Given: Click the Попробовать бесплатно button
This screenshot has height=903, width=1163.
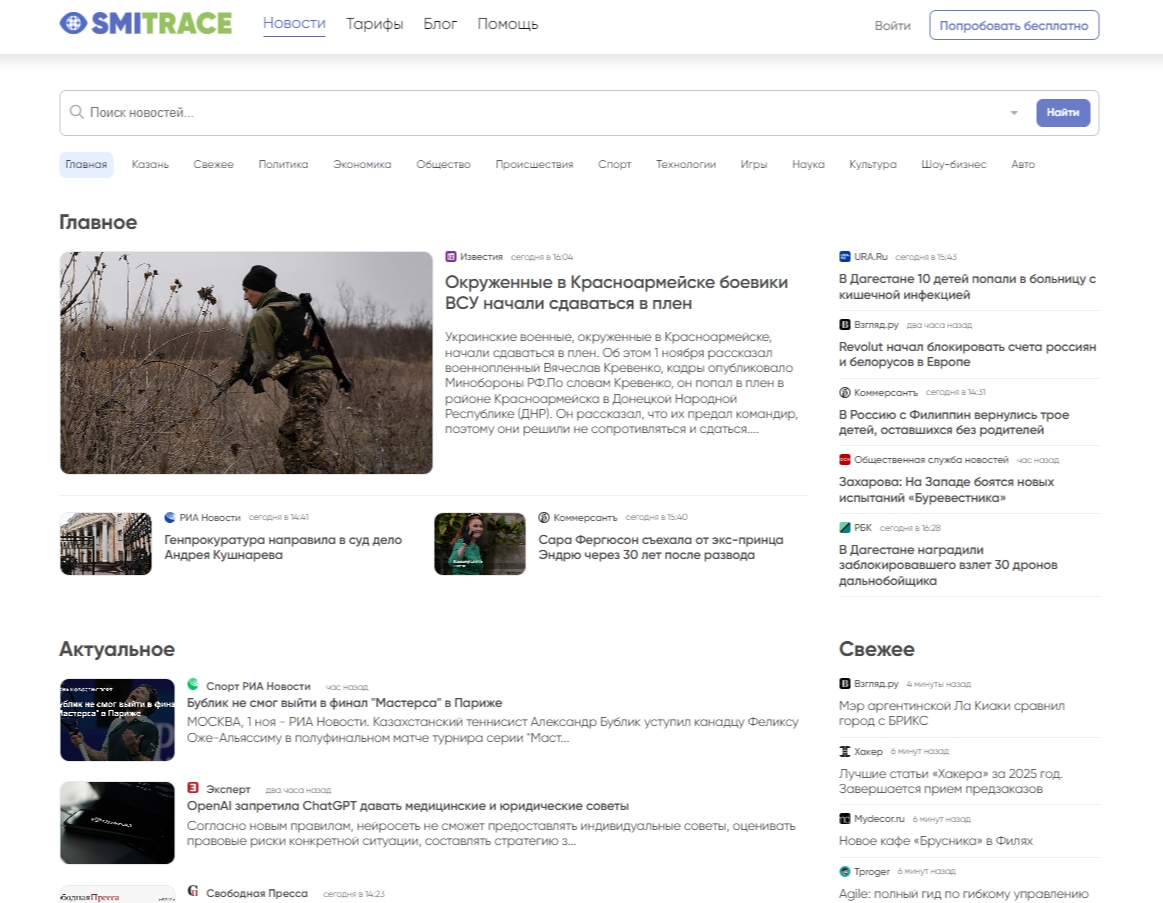Looking at the screenshot, I should [1014, 25].
